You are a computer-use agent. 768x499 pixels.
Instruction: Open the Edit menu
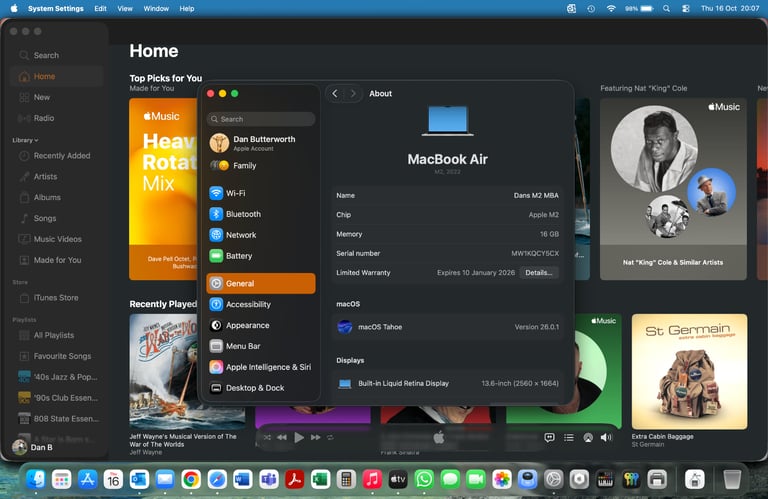coord(100,8)
